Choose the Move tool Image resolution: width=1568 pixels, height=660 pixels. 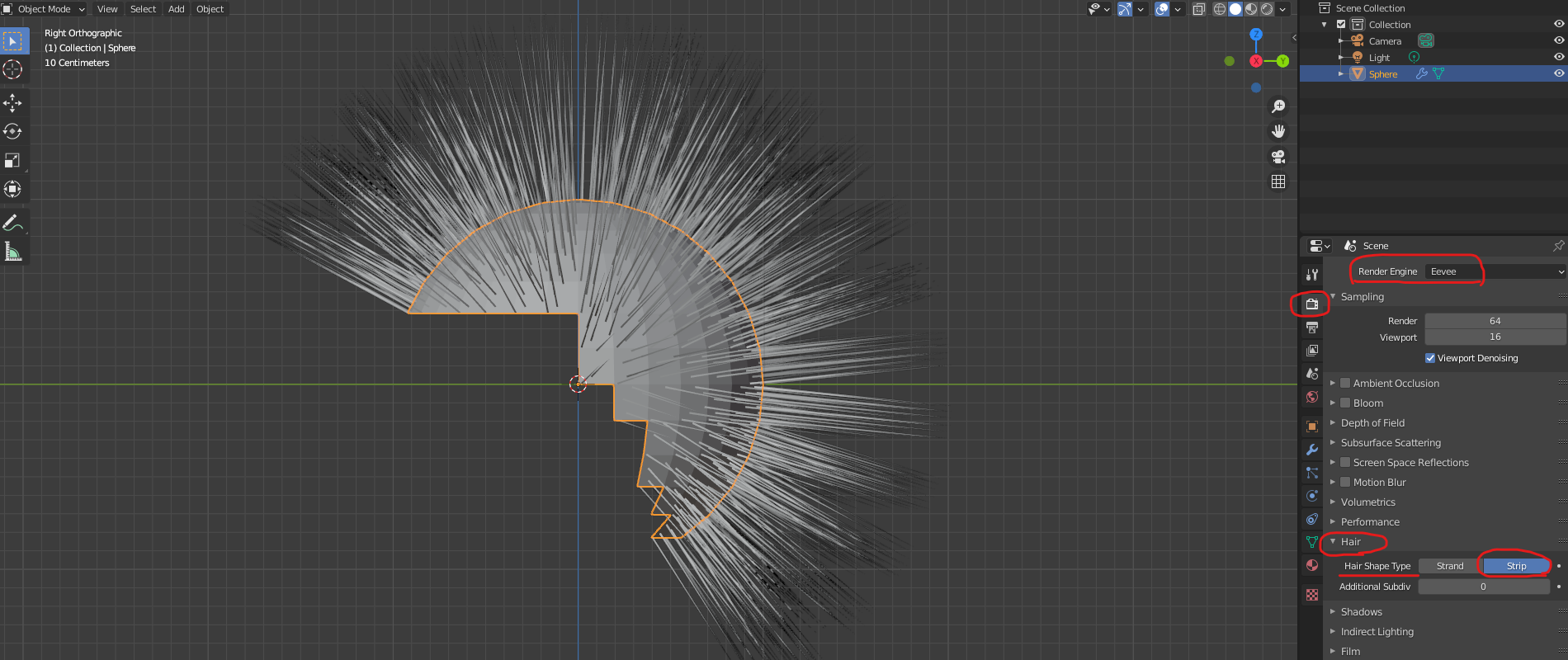click(13, 102)
